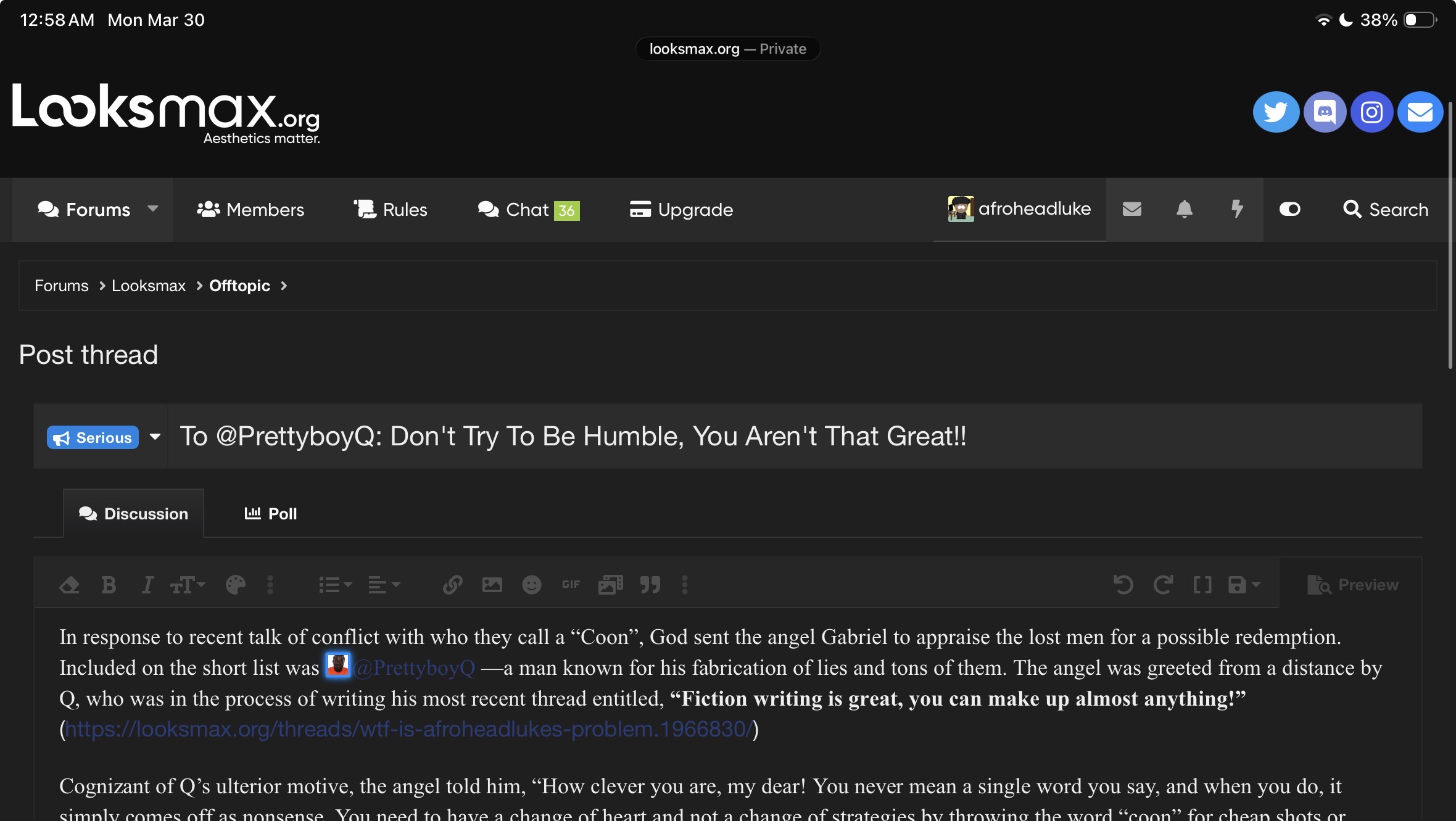
Task: Click the notifications bell icon
Action: (x=1184, y=210)
